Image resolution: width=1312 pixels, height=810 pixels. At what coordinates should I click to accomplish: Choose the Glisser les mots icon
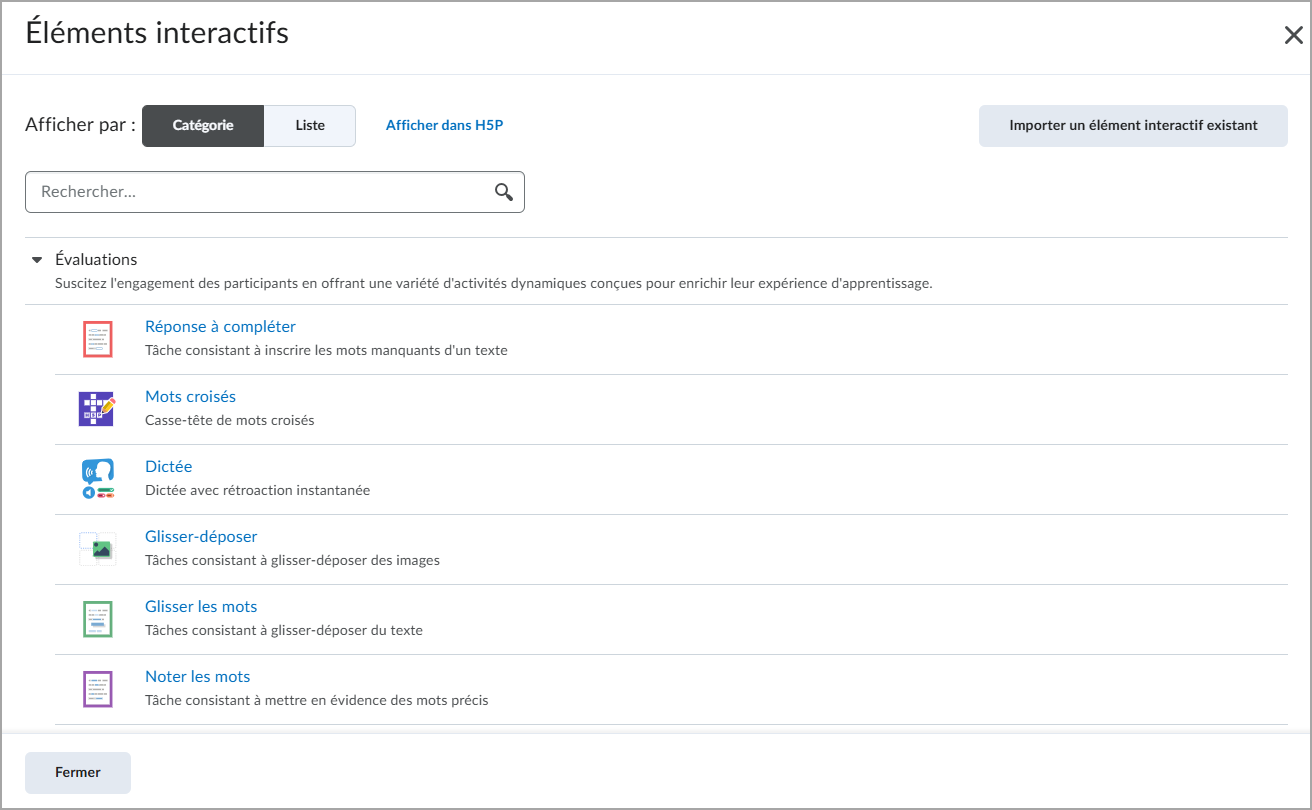tap(97, 619)
